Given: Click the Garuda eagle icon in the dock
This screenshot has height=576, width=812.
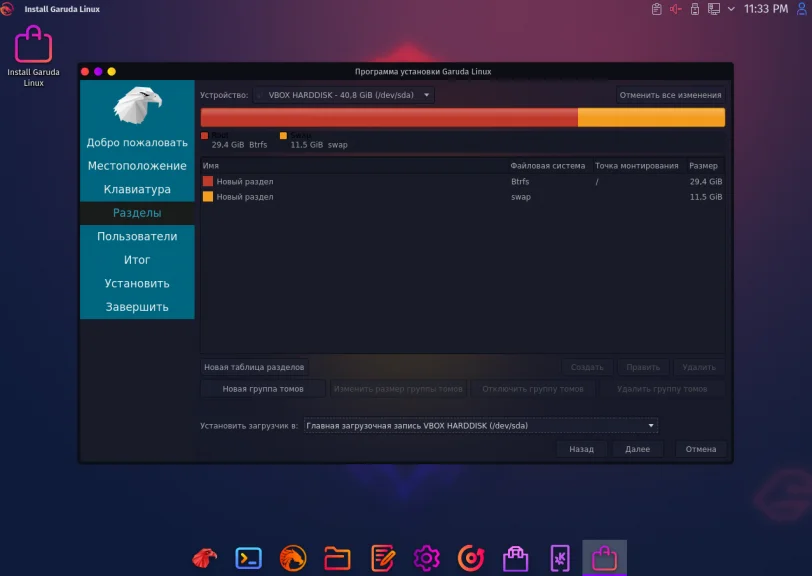Looking at the screenshot, I should pyautogui.click(x=205, y=558).
